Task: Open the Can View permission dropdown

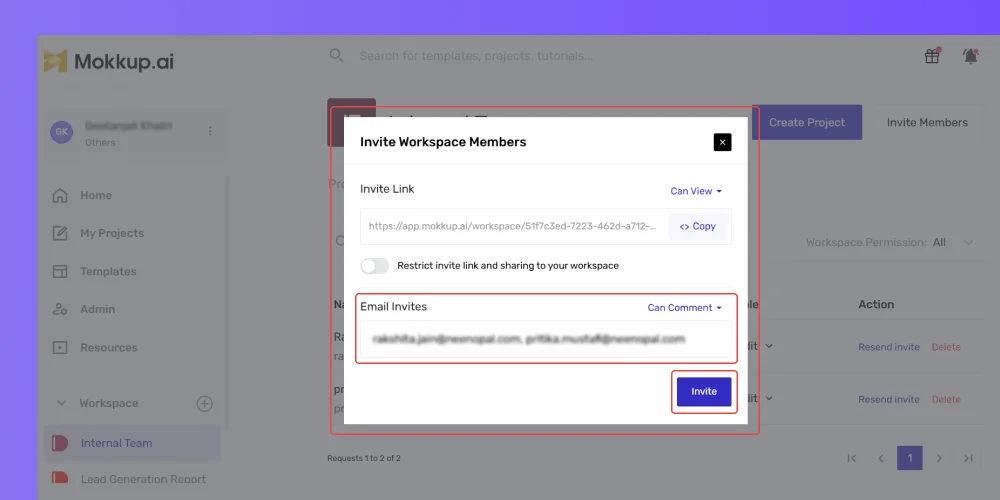Action: (x=696, y=191)
